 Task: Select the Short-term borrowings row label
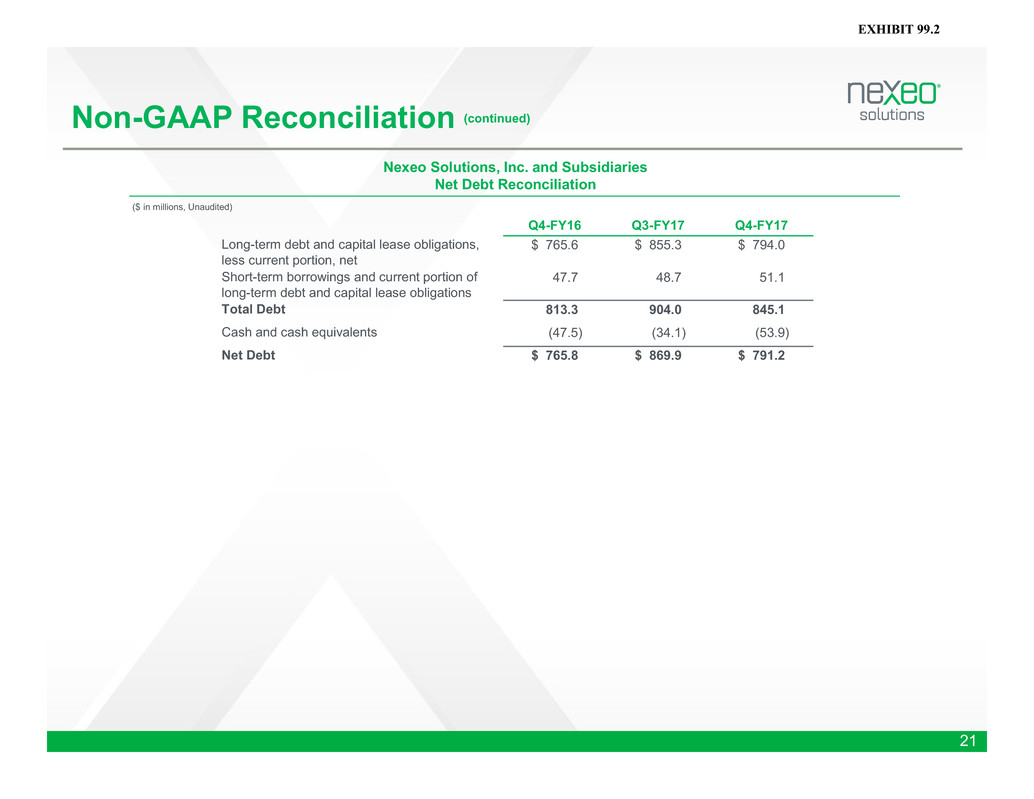(349, 277)
